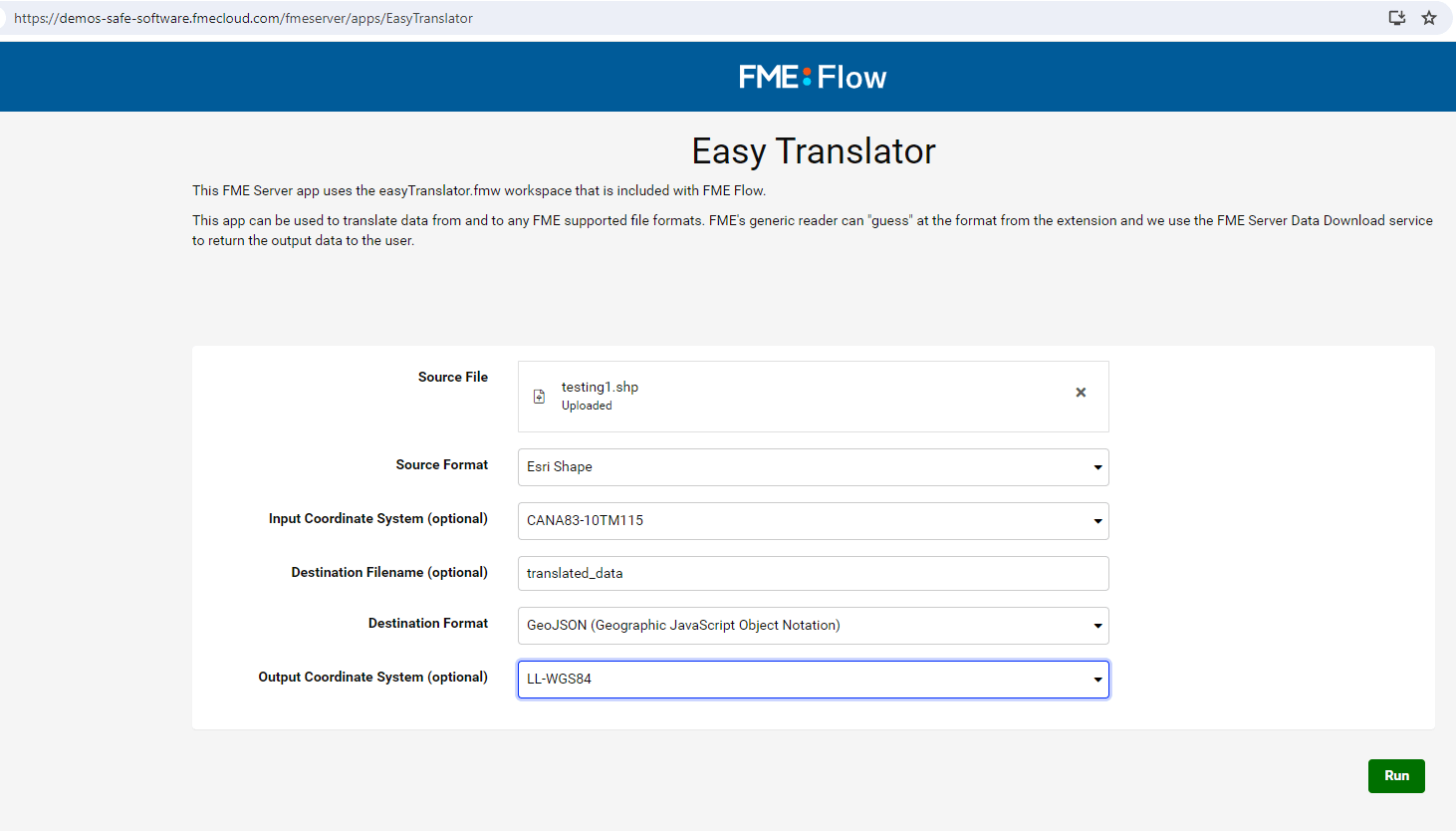This screenshot has height=831, width=1456.
Task: Click the browser address bar URL
Action: tap(243, 18)
